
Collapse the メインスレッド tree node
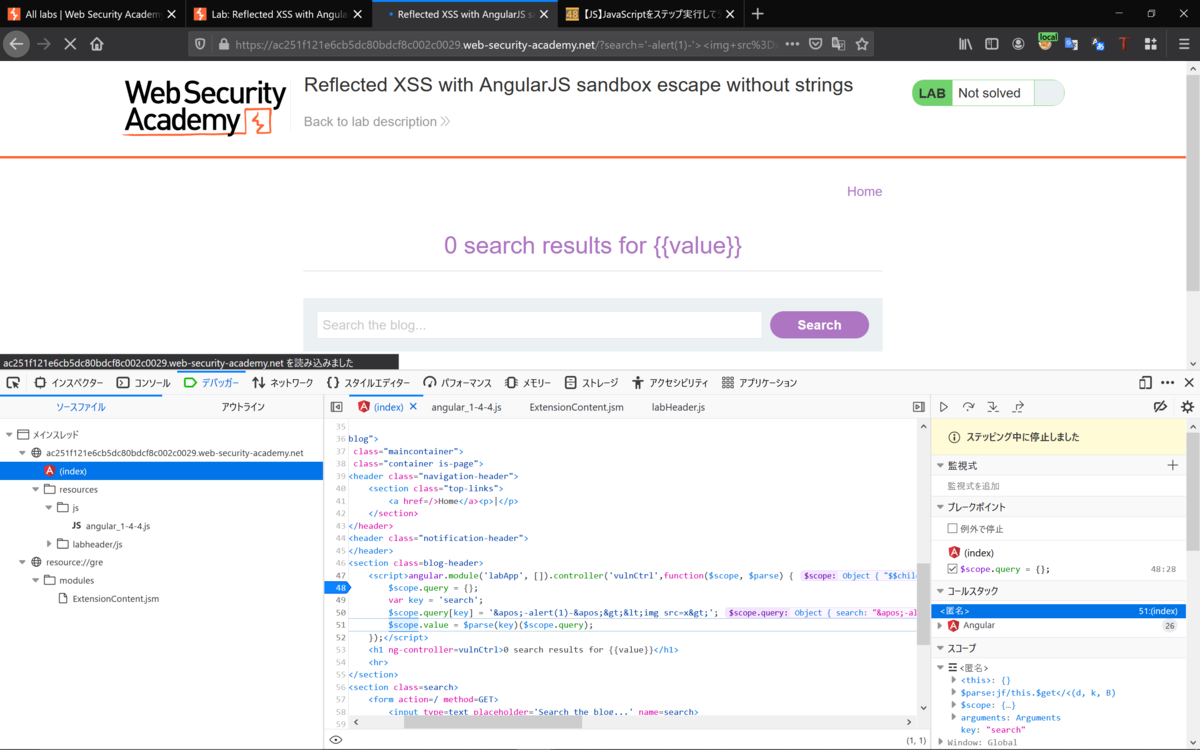pyautogui.click(x=9, y=435)
